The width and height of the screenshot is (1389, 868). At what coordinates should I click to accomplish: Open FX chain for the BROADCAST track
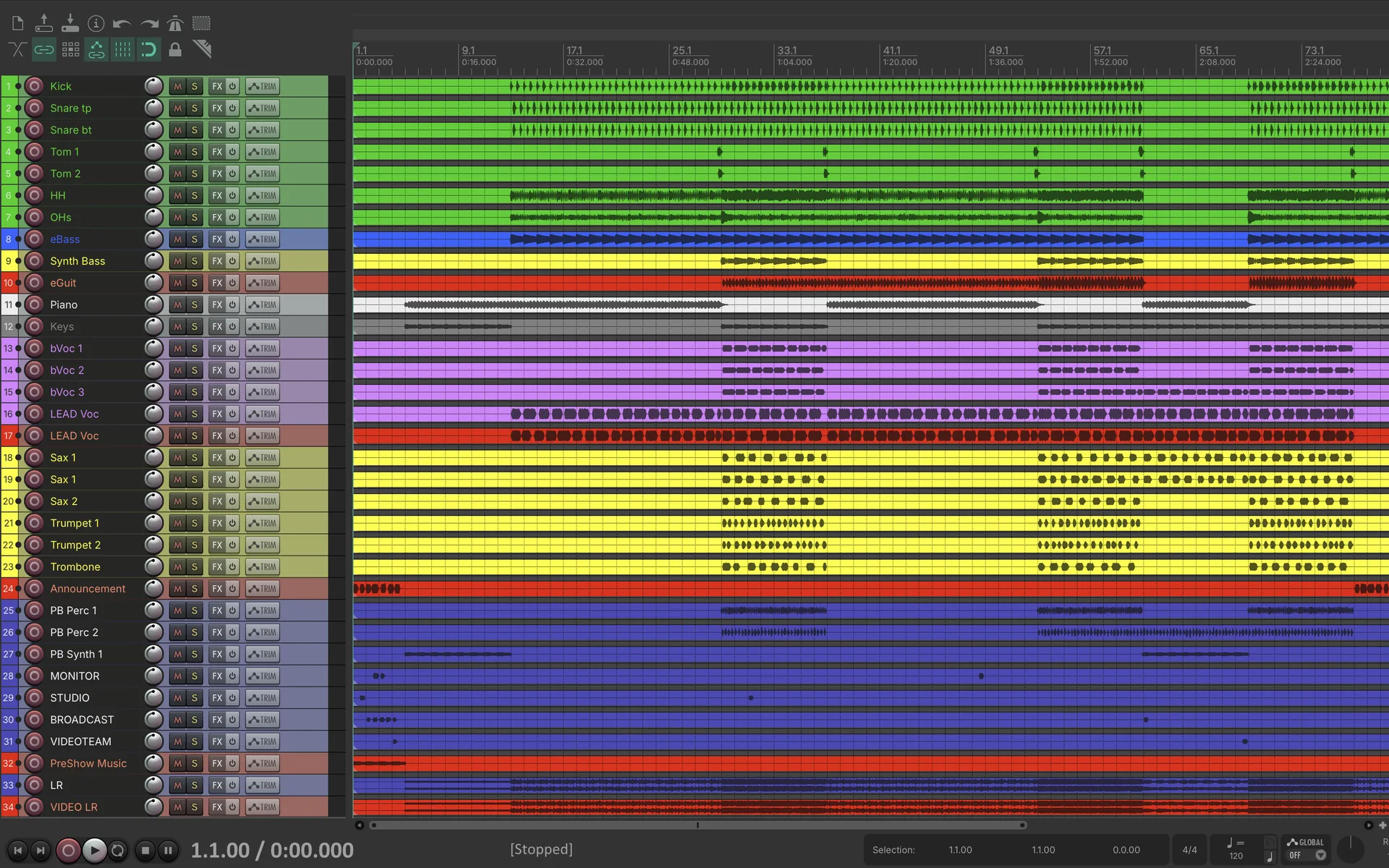[217, 720]
